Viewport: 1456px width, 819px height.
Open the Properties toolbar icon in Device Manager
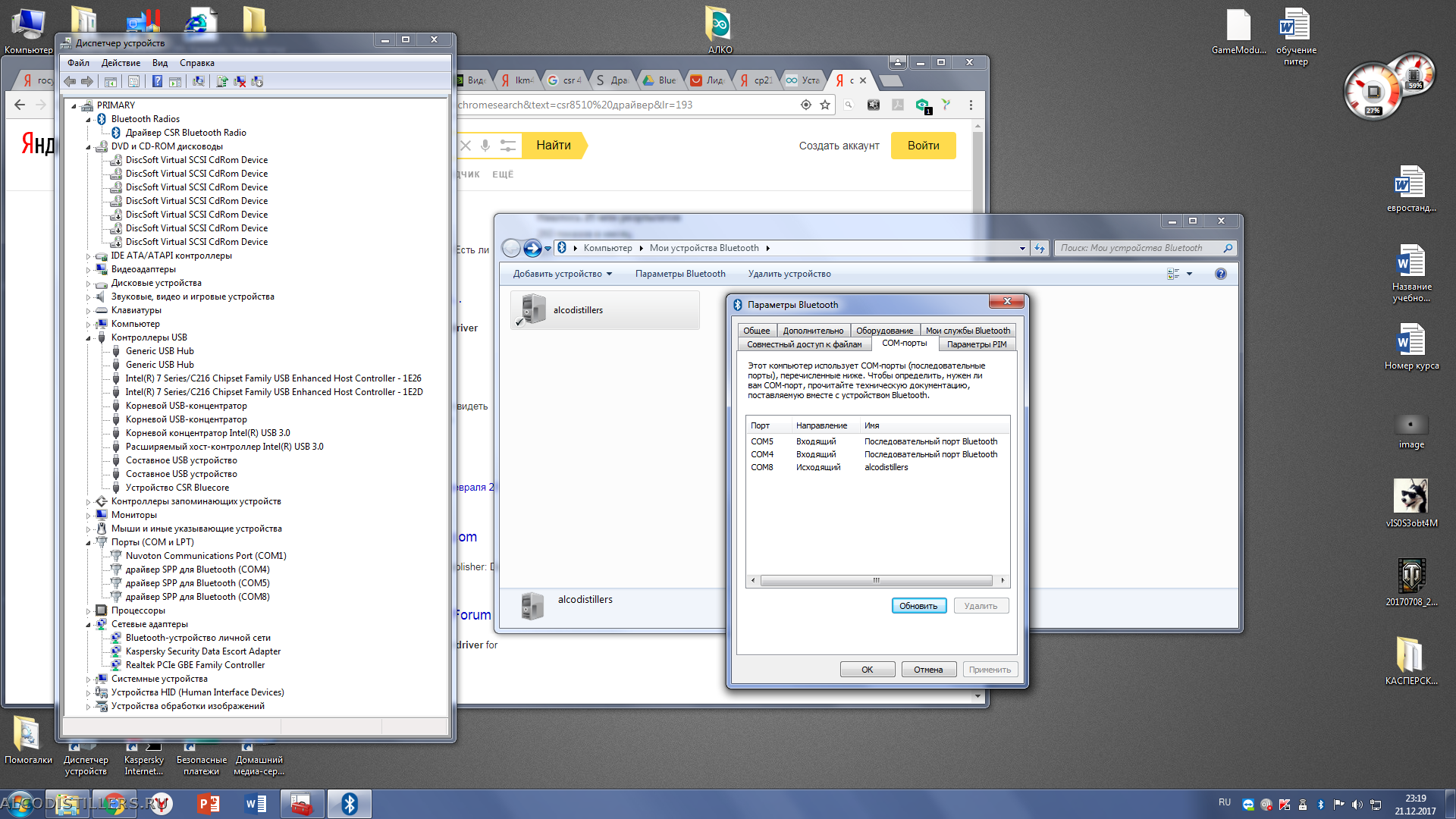click(x=133, y=82)
